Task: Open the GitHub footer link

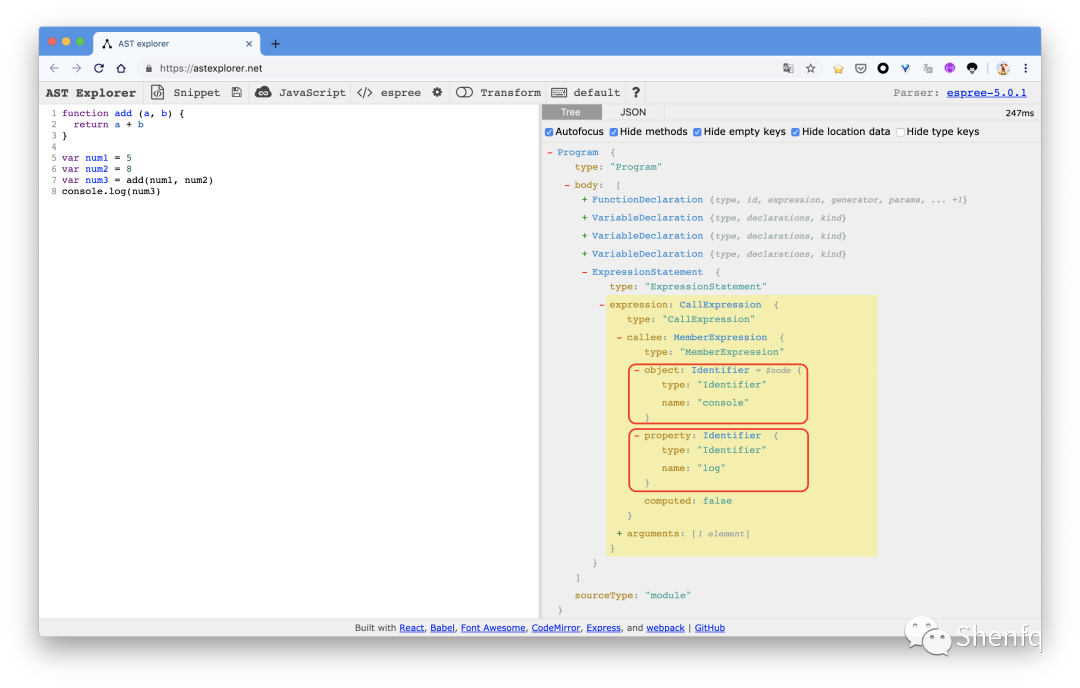Action: [709, 628]
